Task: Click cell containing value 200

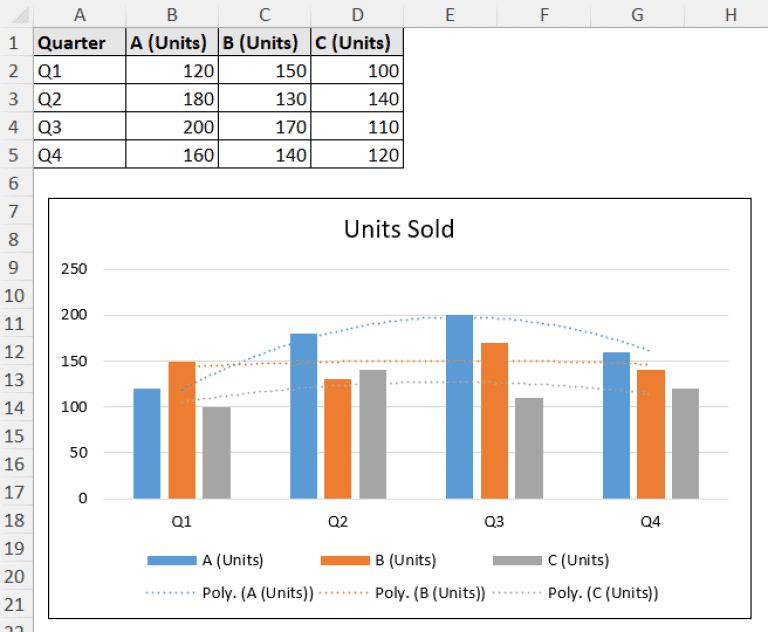Action: (172, 127)
